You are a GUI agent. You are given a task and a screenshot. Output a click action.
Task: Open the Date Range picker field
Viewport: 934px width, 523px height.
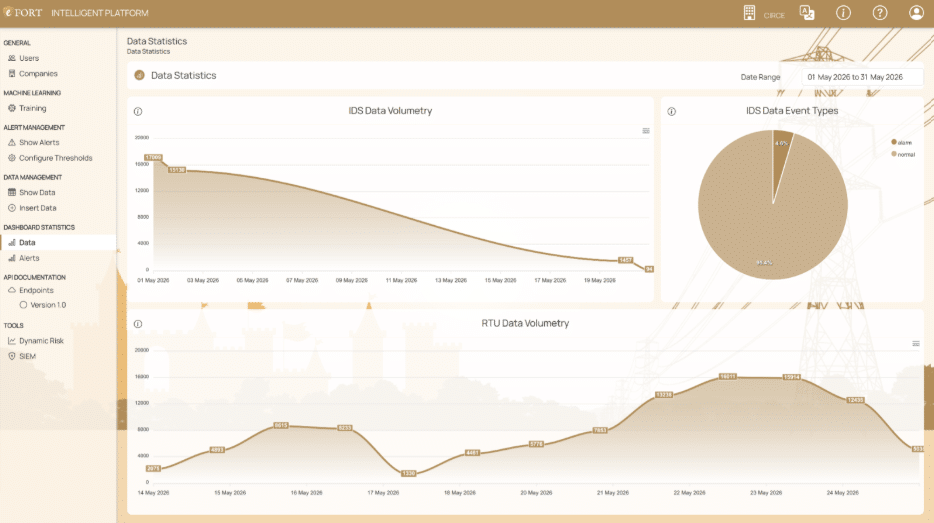862,77
